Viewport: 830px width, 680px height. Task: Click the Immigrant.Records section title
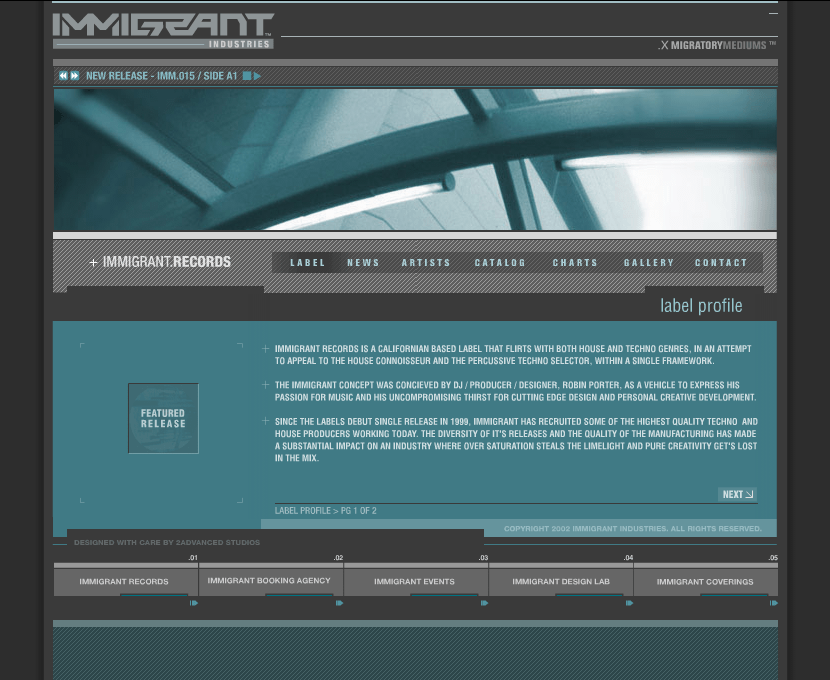167,262
